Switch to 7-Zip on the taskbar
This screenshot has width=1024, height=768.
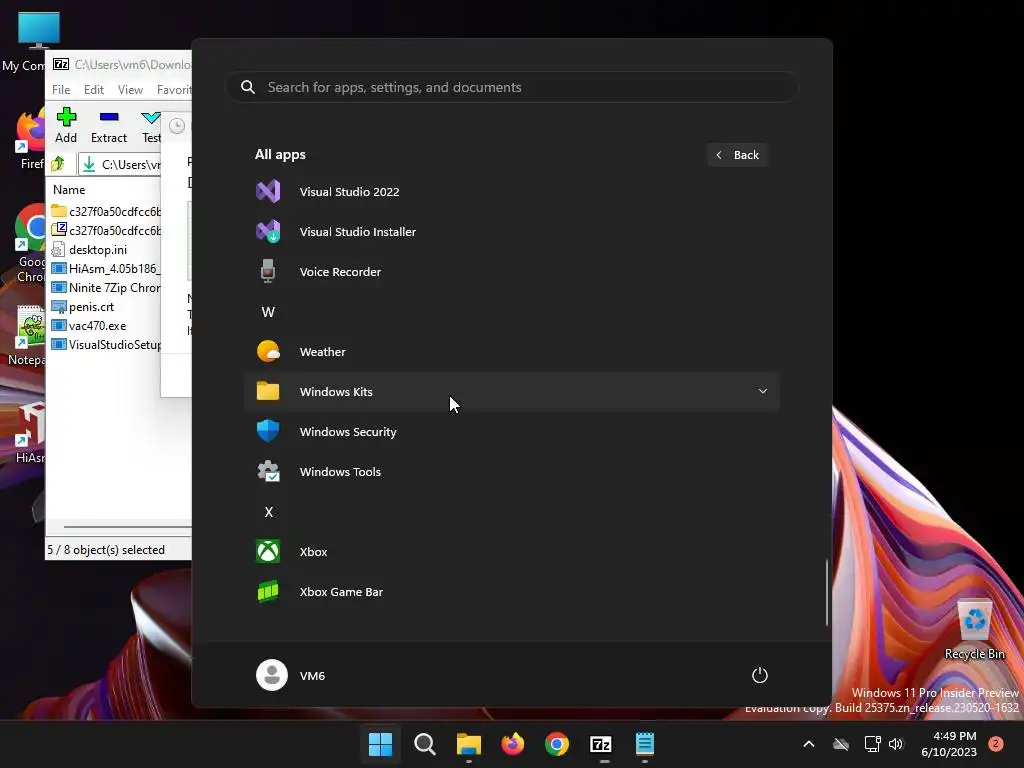pos(600,744)
